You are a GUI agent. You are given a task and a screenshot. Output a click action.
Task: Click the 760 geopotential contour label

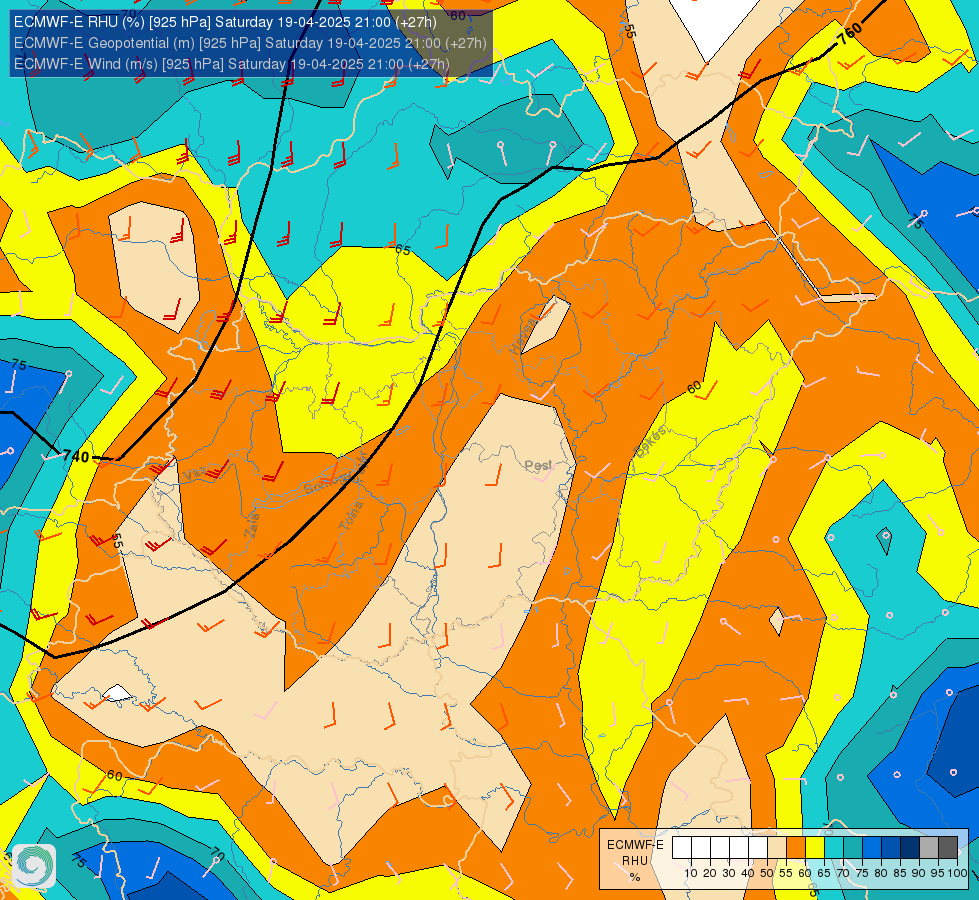click(850, 33)
